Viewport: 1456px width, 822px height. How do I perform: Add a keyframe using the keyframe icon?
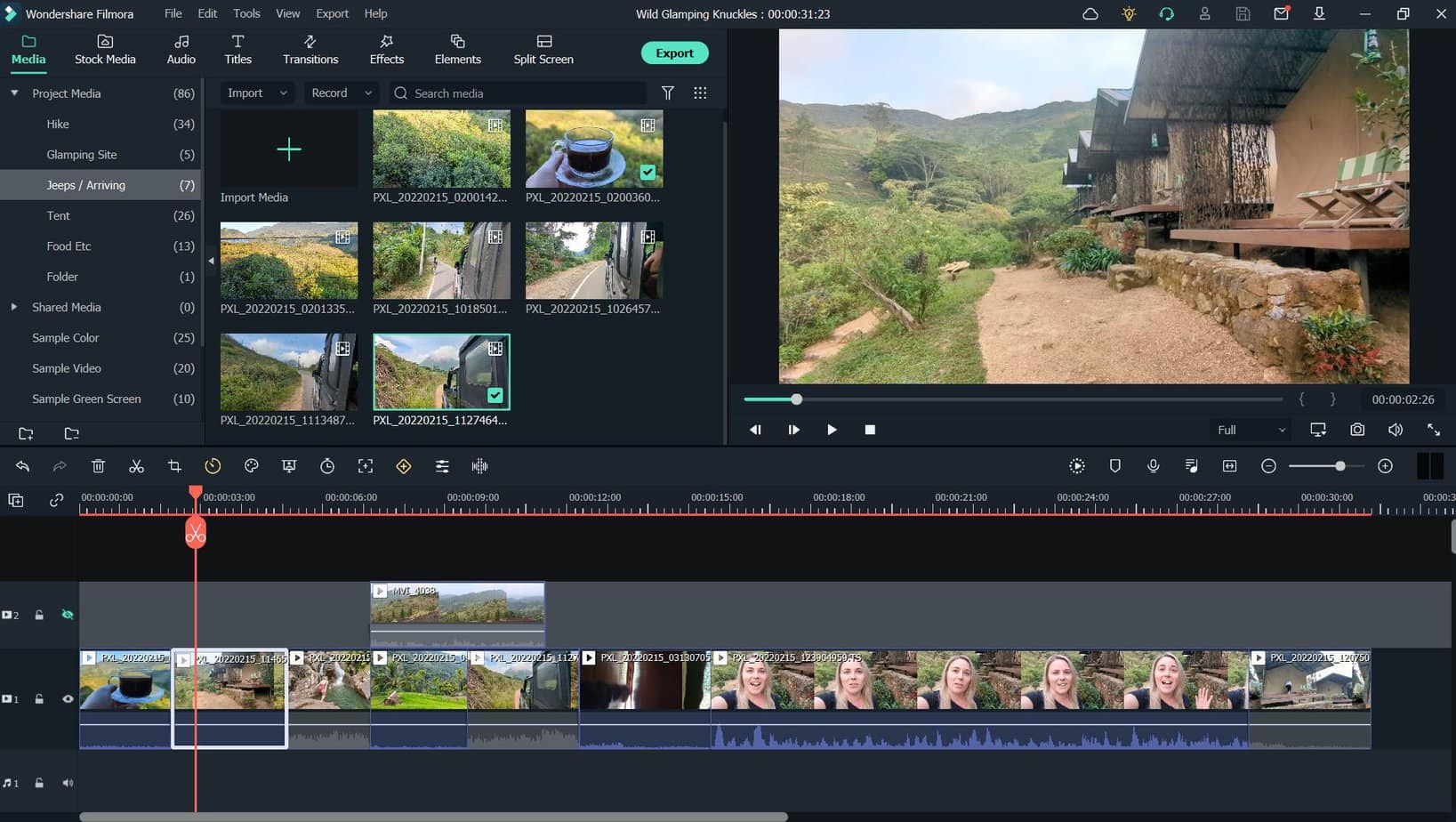[x=404, y=465]
